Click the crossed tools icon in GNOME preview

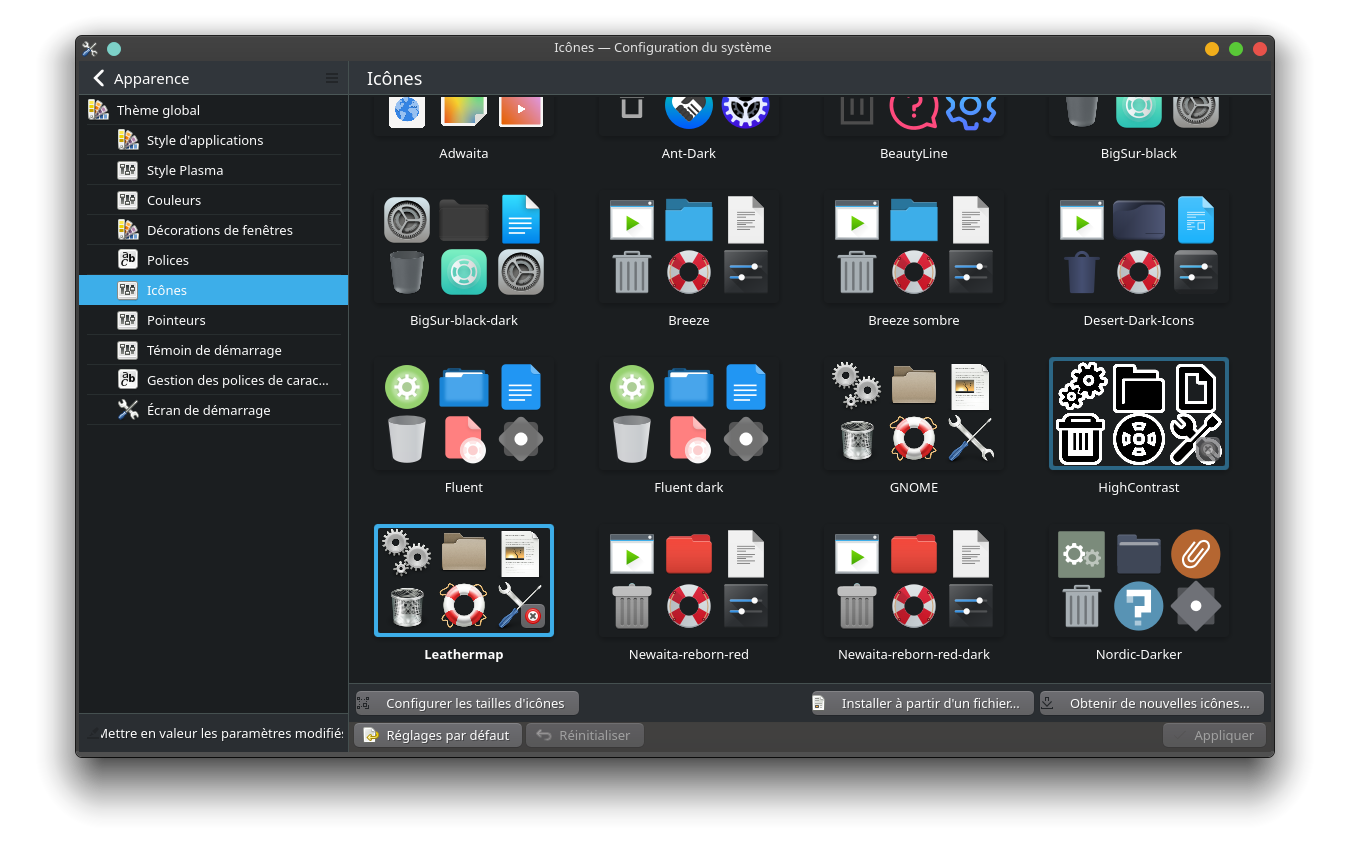pyautogui.click(x=970, y=438)
